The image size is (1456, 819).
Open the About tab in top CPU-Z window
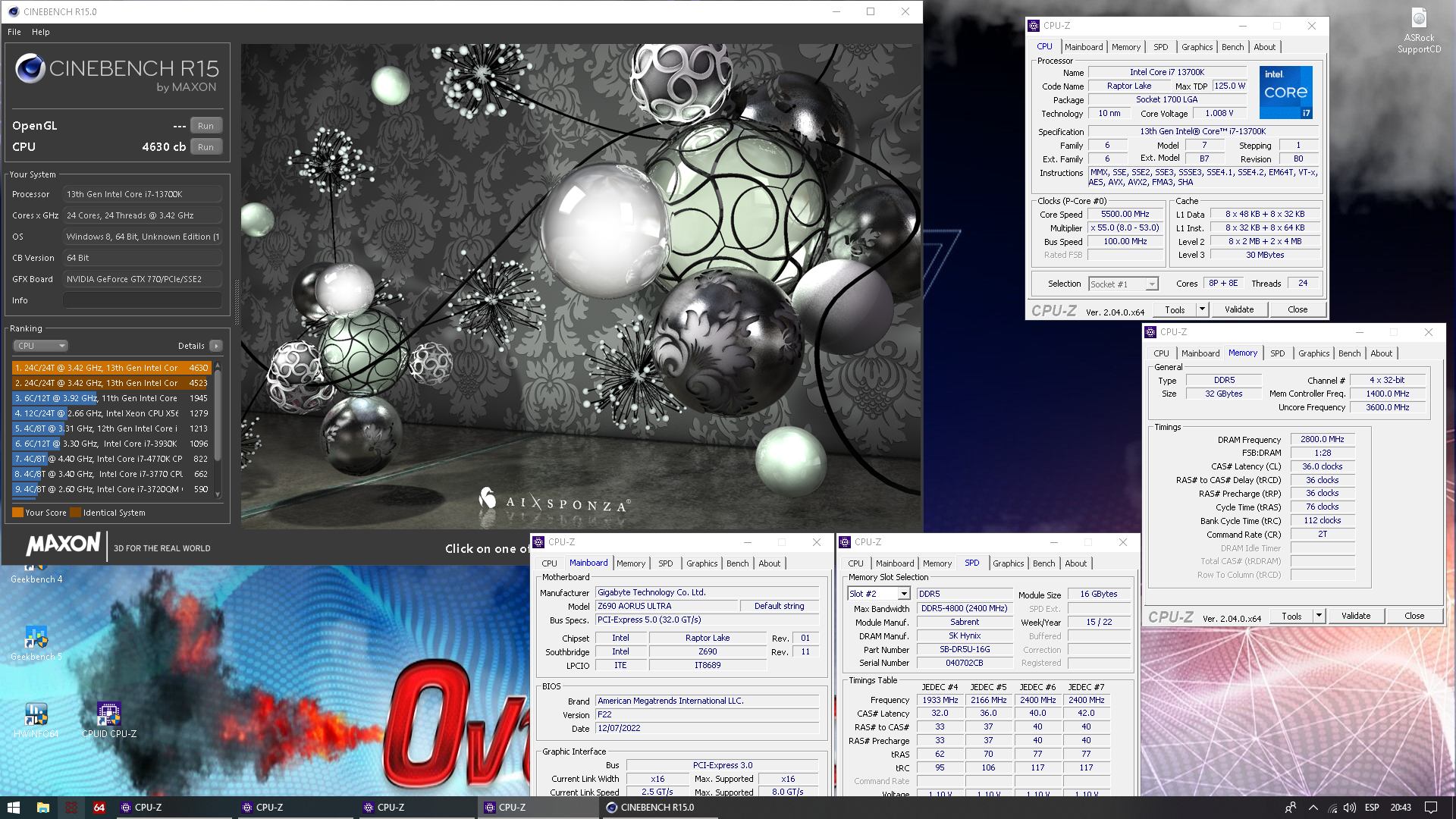(x=1264, y=47)
